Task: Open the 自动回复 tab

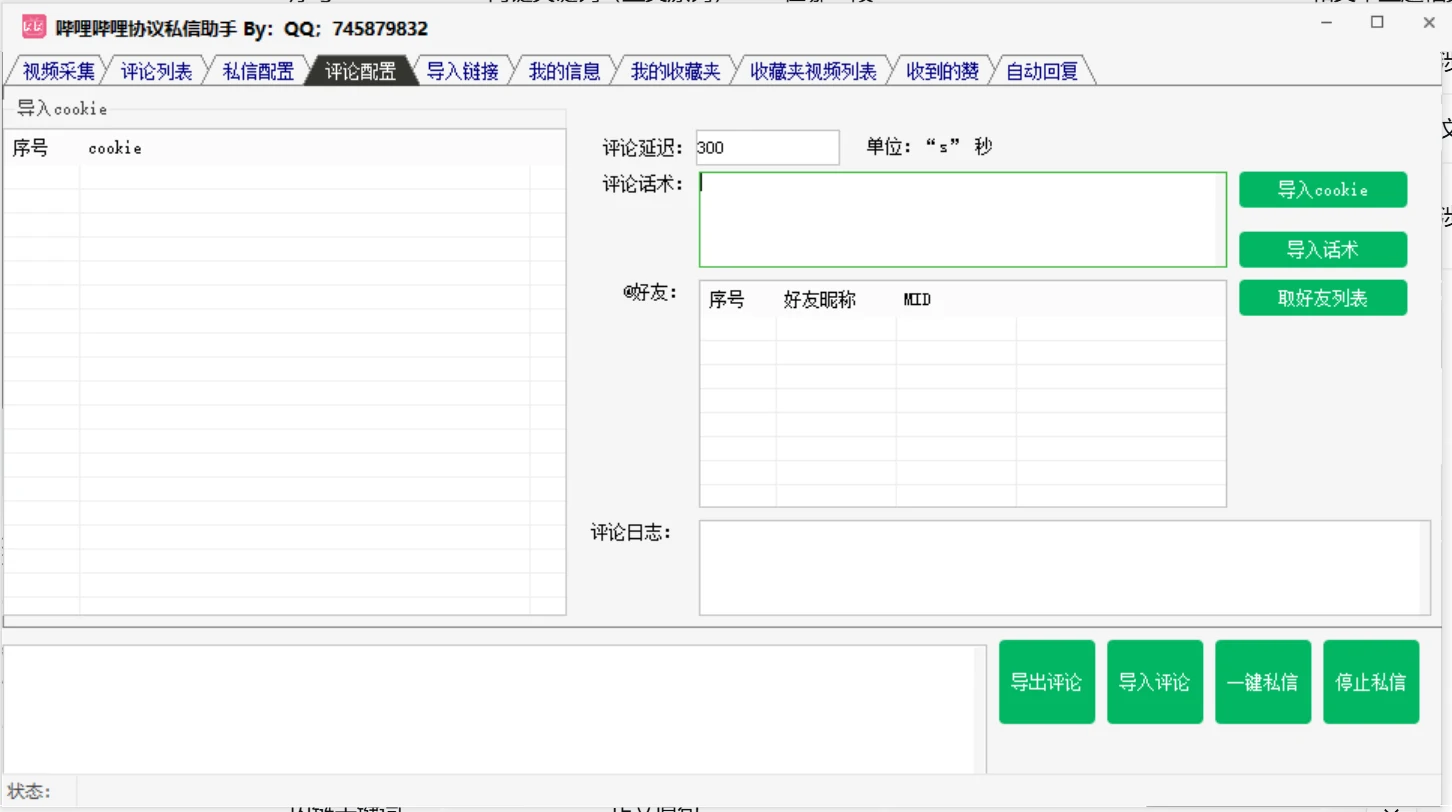Action: 1043,71
